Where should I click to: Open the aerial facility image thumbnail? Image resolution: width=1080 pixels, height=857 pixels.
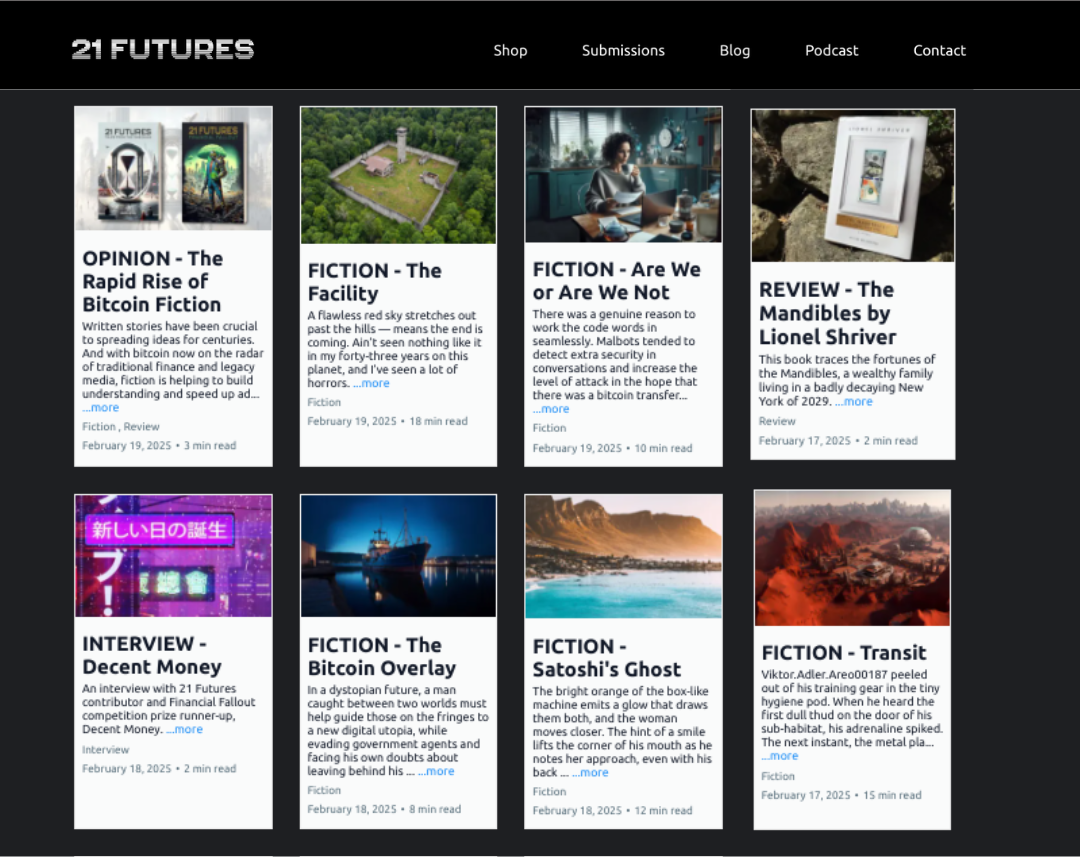pos(398,174)
